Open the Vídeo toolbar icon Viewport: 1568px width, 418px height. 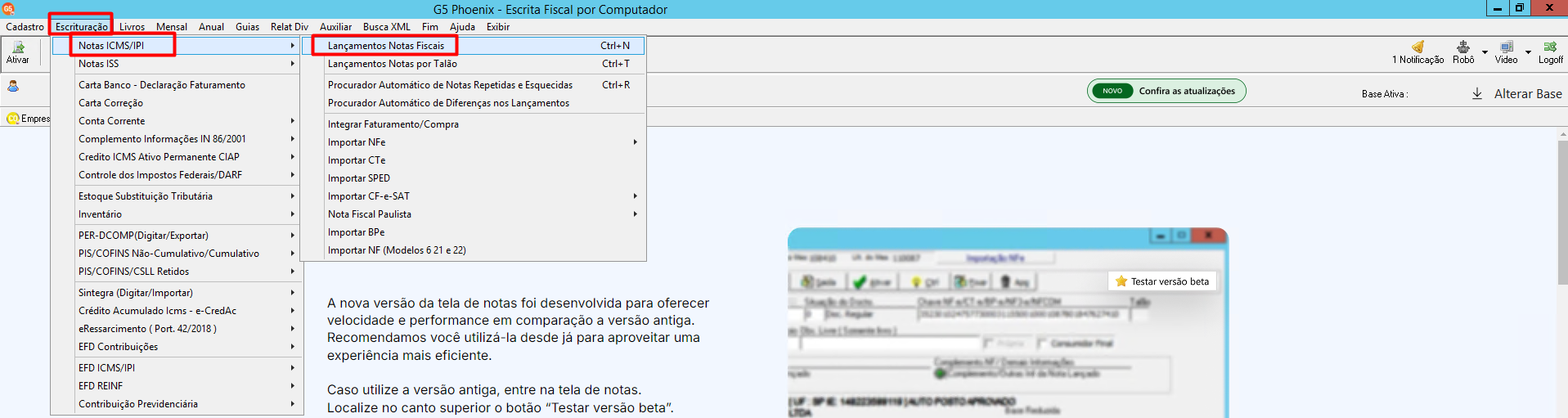click(x=1507, y=47)
